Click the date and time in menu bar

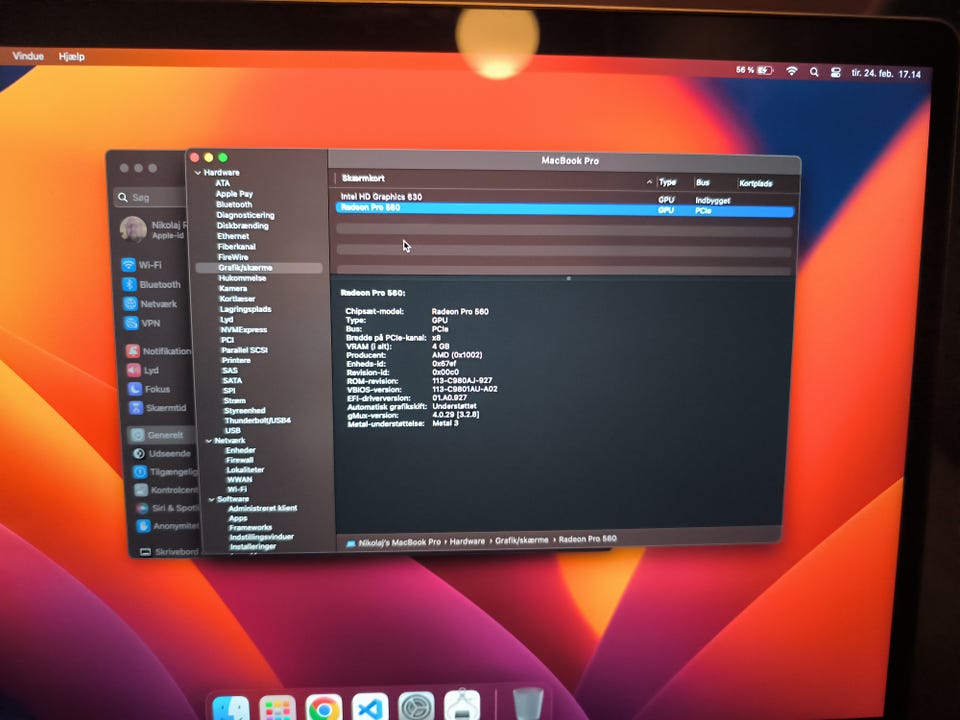click(886, 73)
